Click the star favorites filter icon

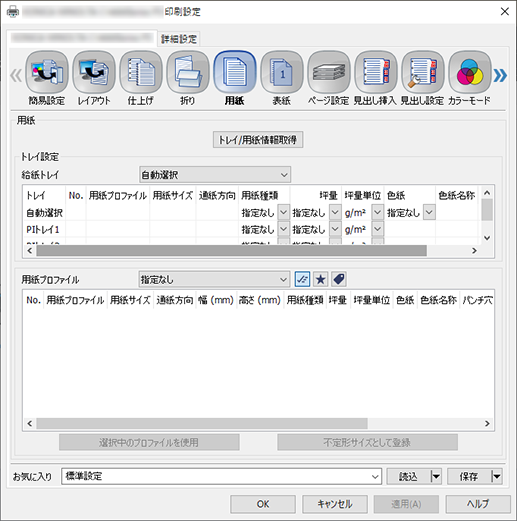(x=321, y=279)
